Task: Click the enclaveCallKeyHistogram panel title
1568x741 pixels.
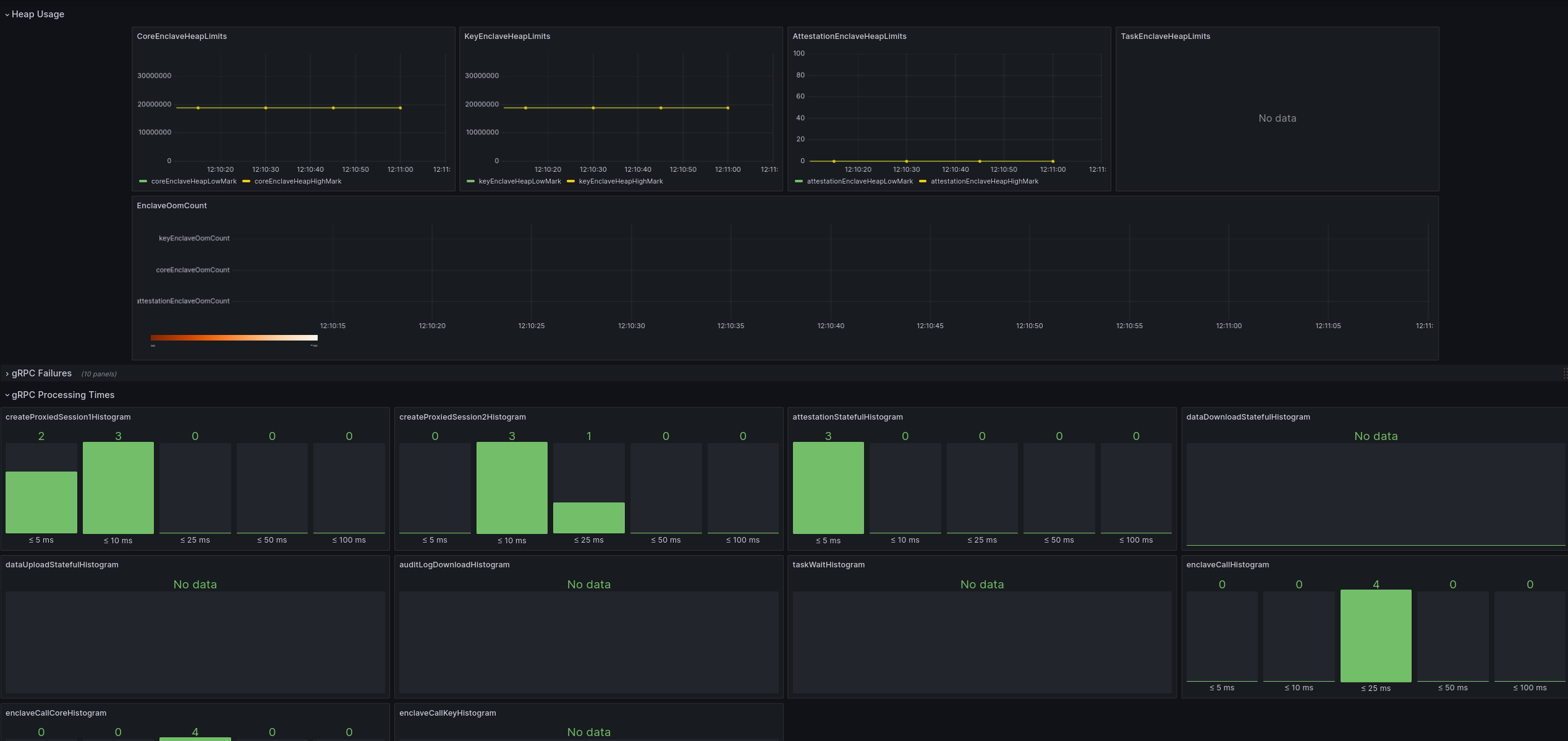Action: [x=447, y=713]
